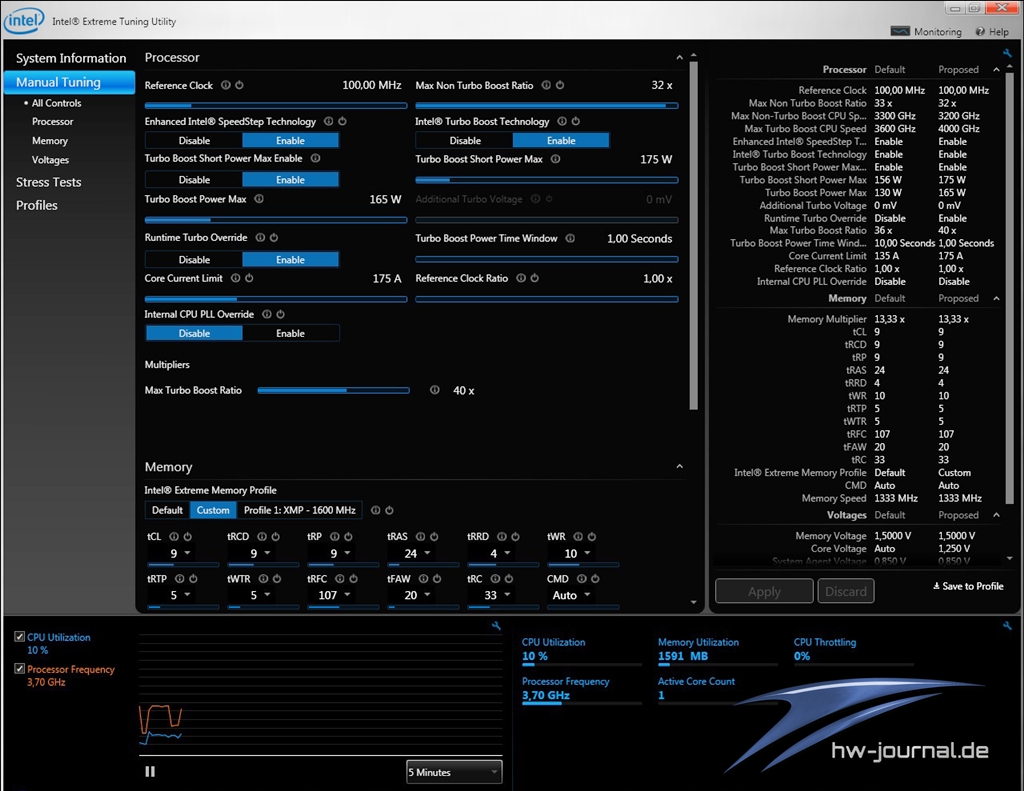Image resolution: width=1024 pixels, height=791 pixels.
Task: Click the info icon for Internal CPU PLL Override
Action: point(266,314)
